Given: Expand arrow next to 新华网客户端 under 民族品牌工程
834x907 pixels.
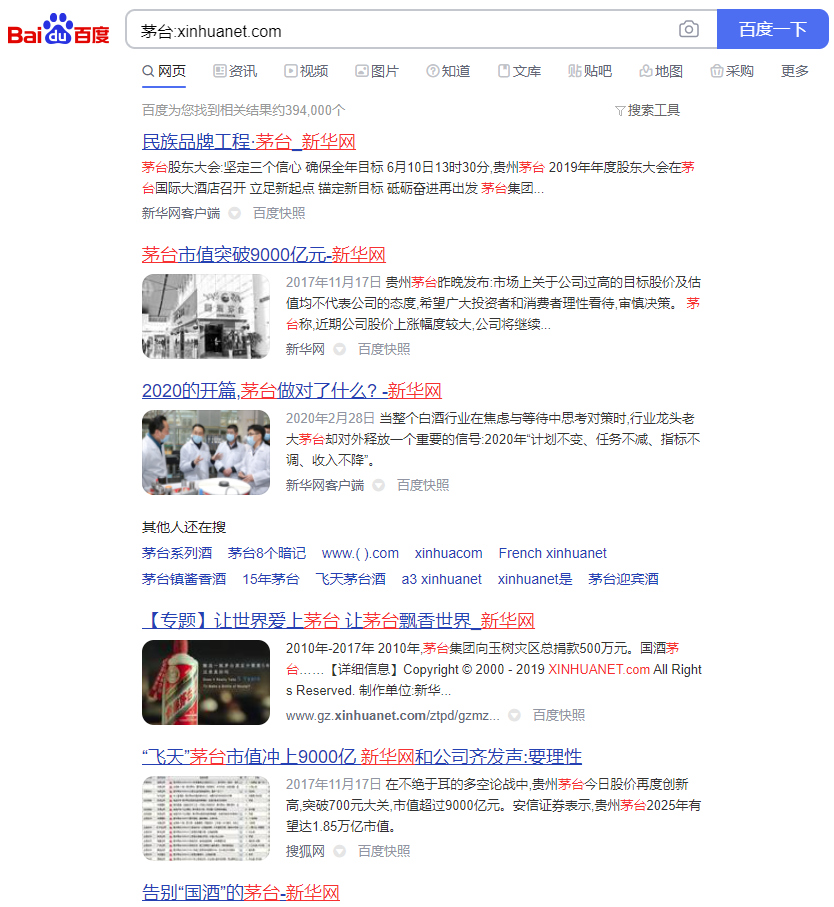Looking at the screenshot, I should pyautogui.click(x=234, y=213).
